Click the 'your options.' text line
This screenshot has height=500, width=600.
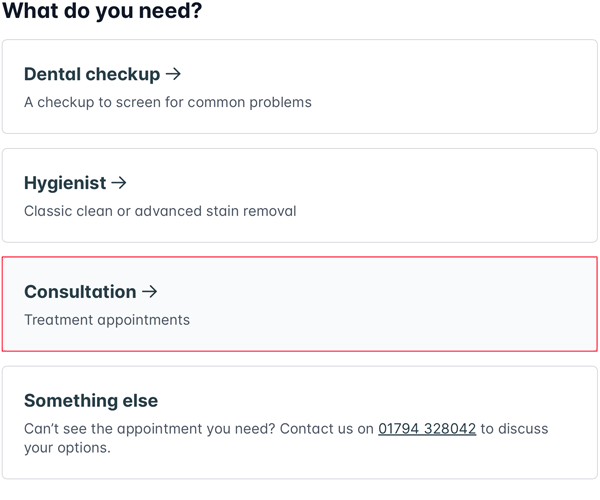click(x=67, y=447)
